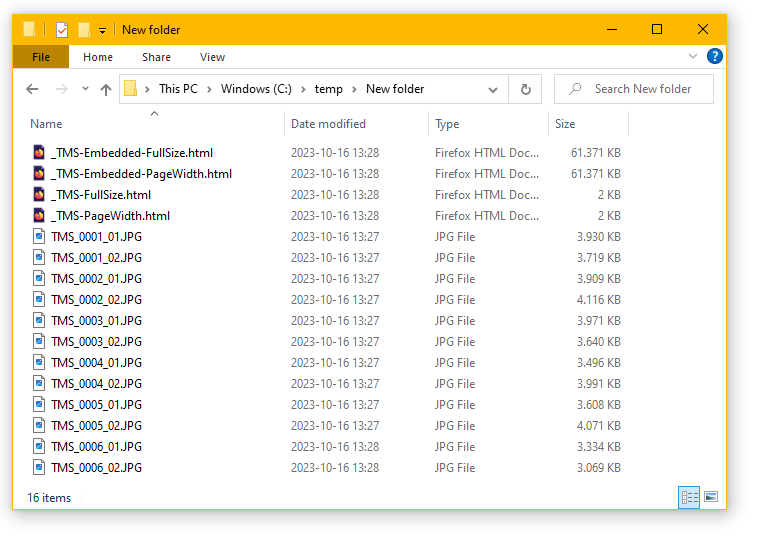Switch to Large icons view in the status bar
Viewport: 760px width, 542px height.
point(711,497)
